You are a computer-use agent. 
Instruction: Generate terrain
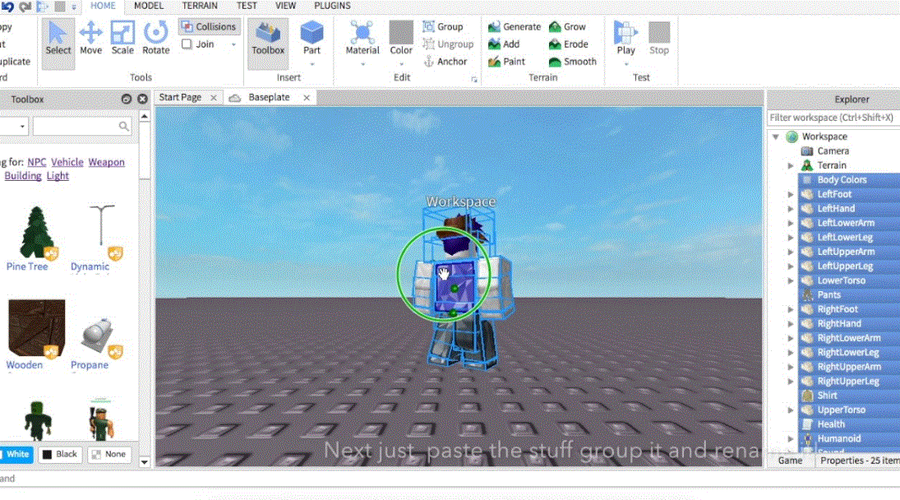click(514, 26)
